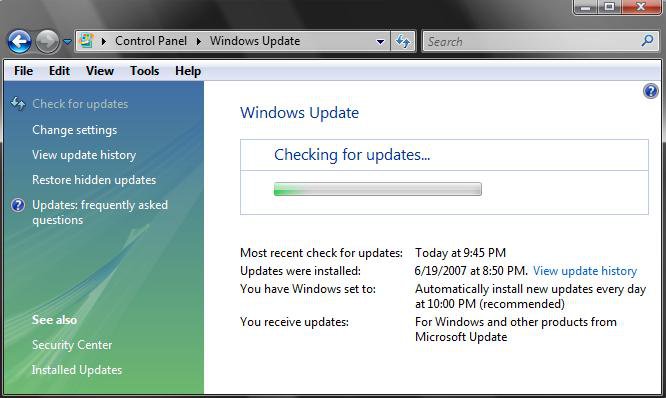Viewport: 666px width, 398px height.
Task: Open Installed Updates link
Action: 76,370
